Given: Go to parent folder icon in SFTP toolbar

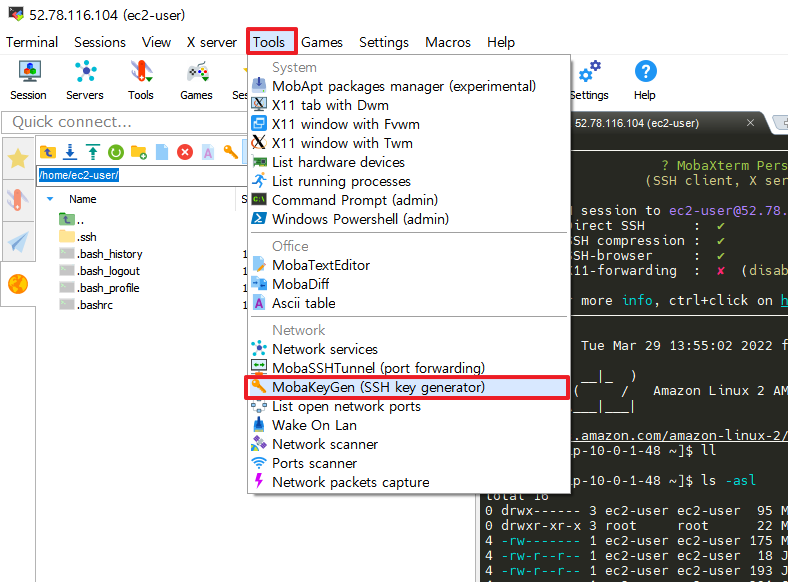Looking at the screenshot, I should tap(48, 152).
